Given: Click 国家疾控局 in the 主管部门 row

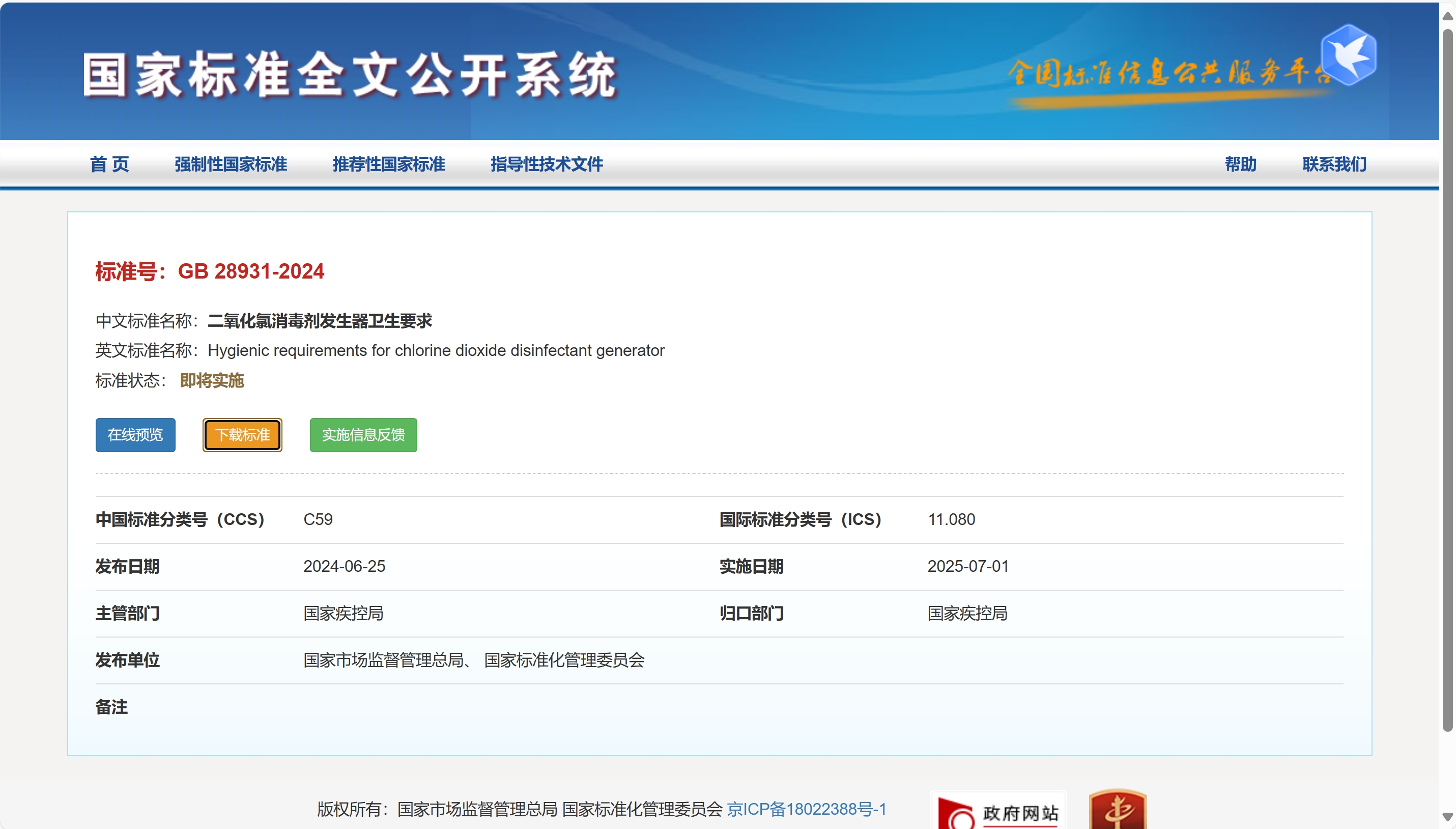Looking at the screenshot, I should (343, 613).
